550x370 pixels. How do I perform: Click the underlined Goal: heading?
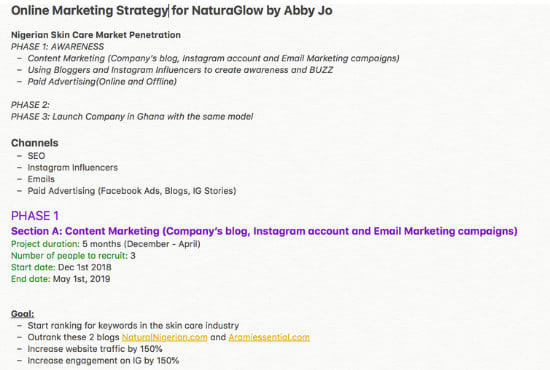(x=22, y=314)
